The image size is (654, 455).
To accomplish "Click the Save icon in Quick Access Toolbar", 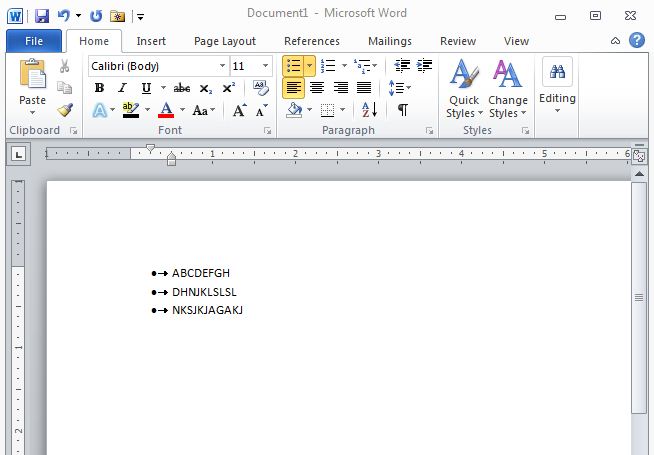I will (x=42, y=16).
